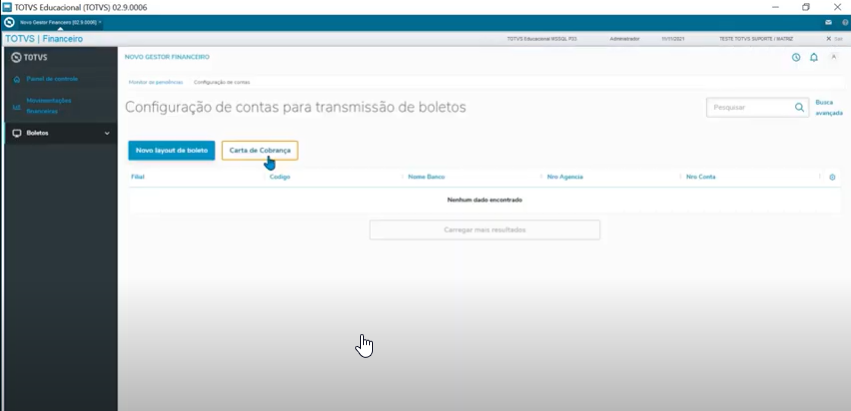This screenshot has height=411, width=851.
Task: Click the Carta de Cobrança button
Action: coord(260,150)
